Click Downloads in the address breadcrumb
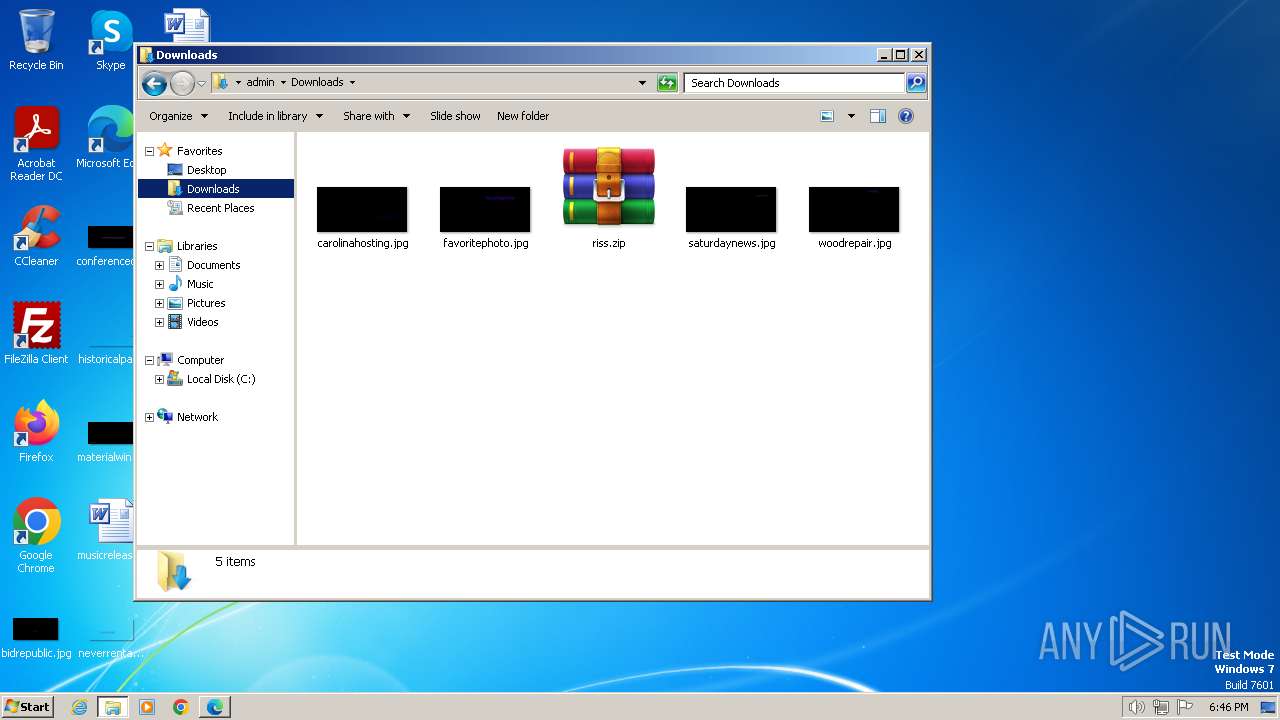The height and width of the screenshot is (720, 1280). pyautogui.click(x=317, y=83)
